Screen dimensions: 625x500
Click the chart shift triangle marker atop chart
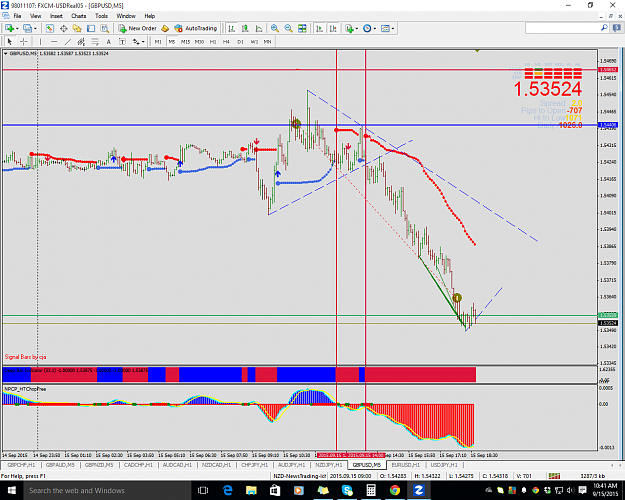coord(477,51)
